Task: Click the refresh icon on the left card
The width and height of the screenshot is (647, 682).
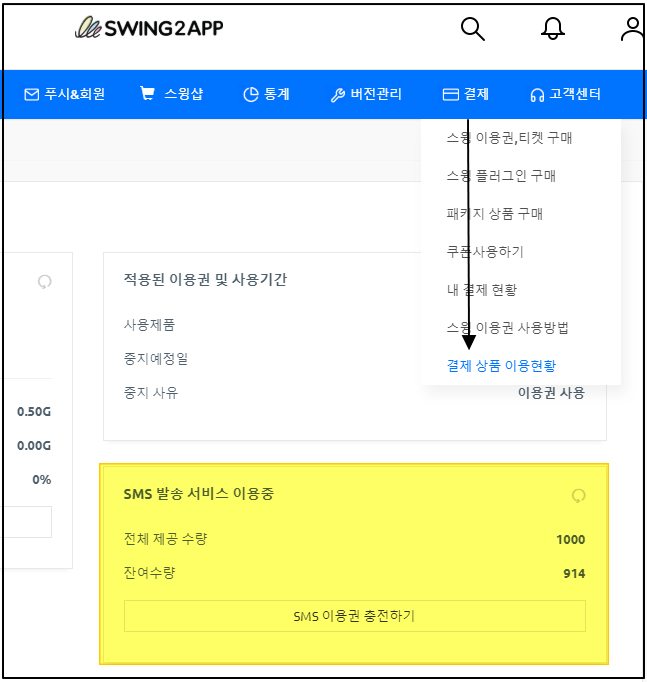Action: coord(43,281)
